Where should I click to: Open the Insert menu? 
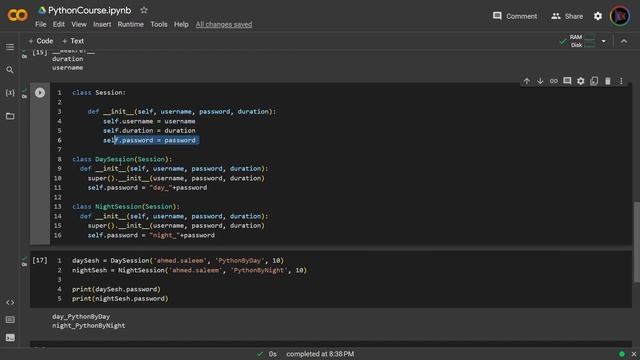pyautogui.click(x=102, y=24)
